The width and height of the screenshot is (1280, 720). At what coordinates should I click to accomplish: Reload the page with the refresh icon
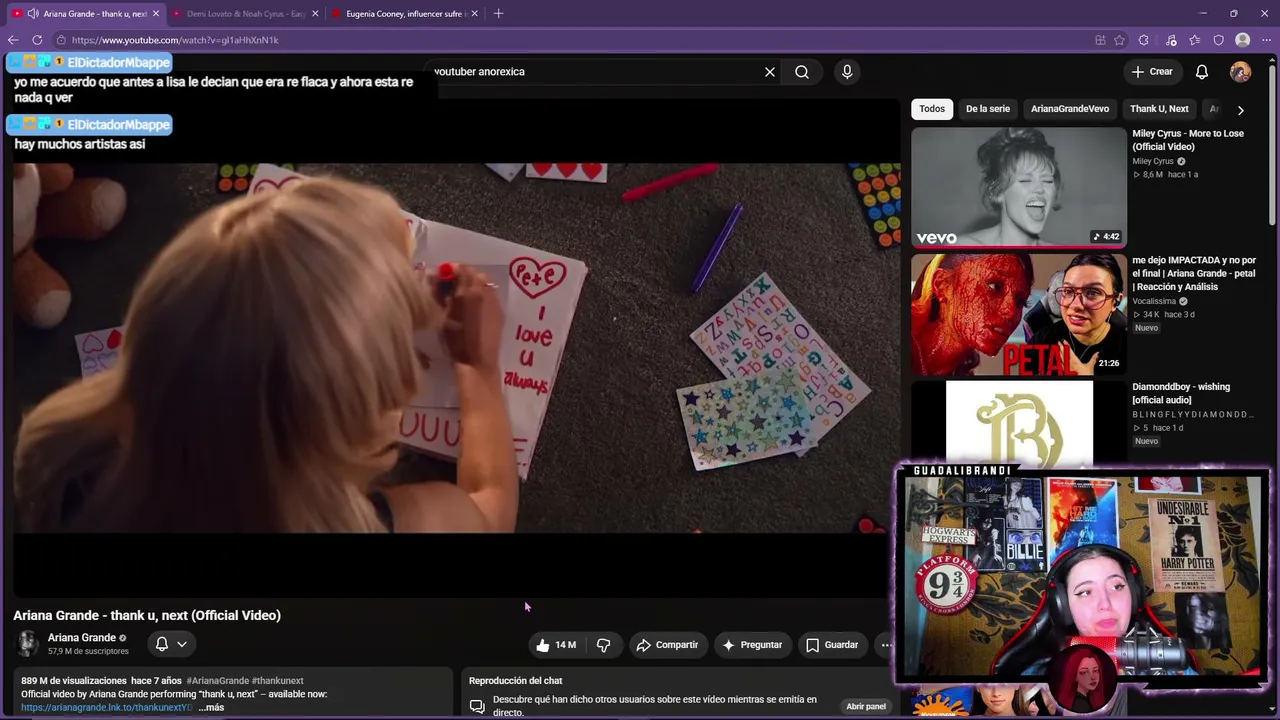(x=37, y=40)
